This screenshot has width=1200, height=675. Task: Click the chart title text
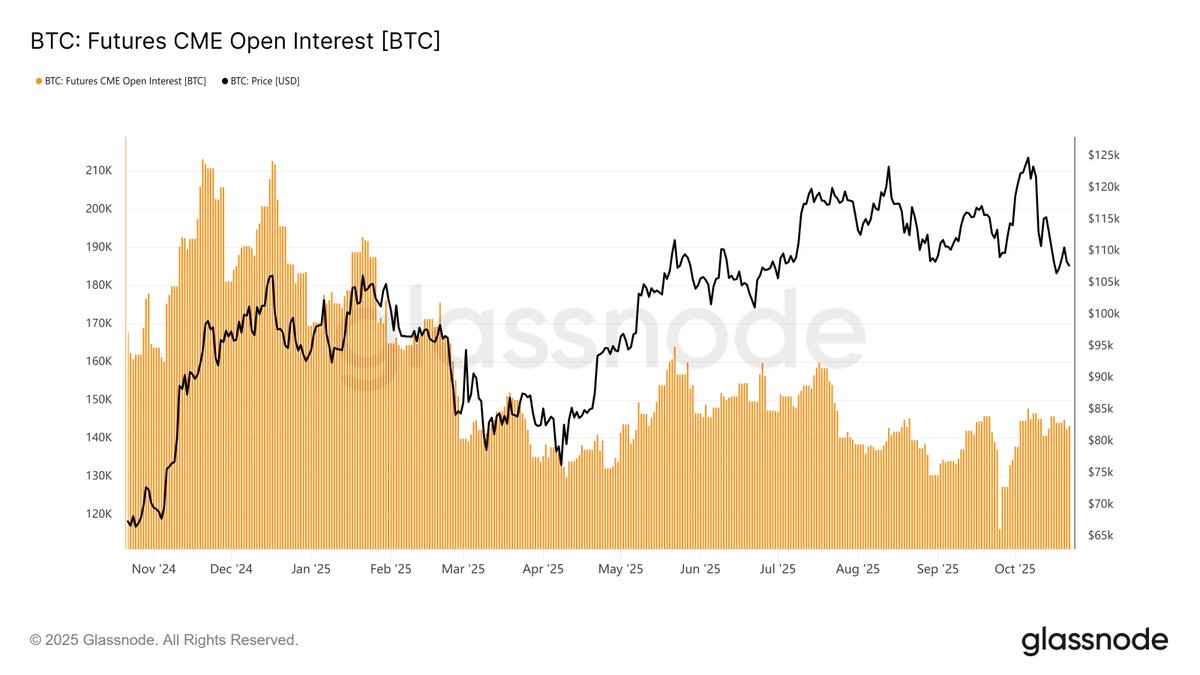point(235,41)
